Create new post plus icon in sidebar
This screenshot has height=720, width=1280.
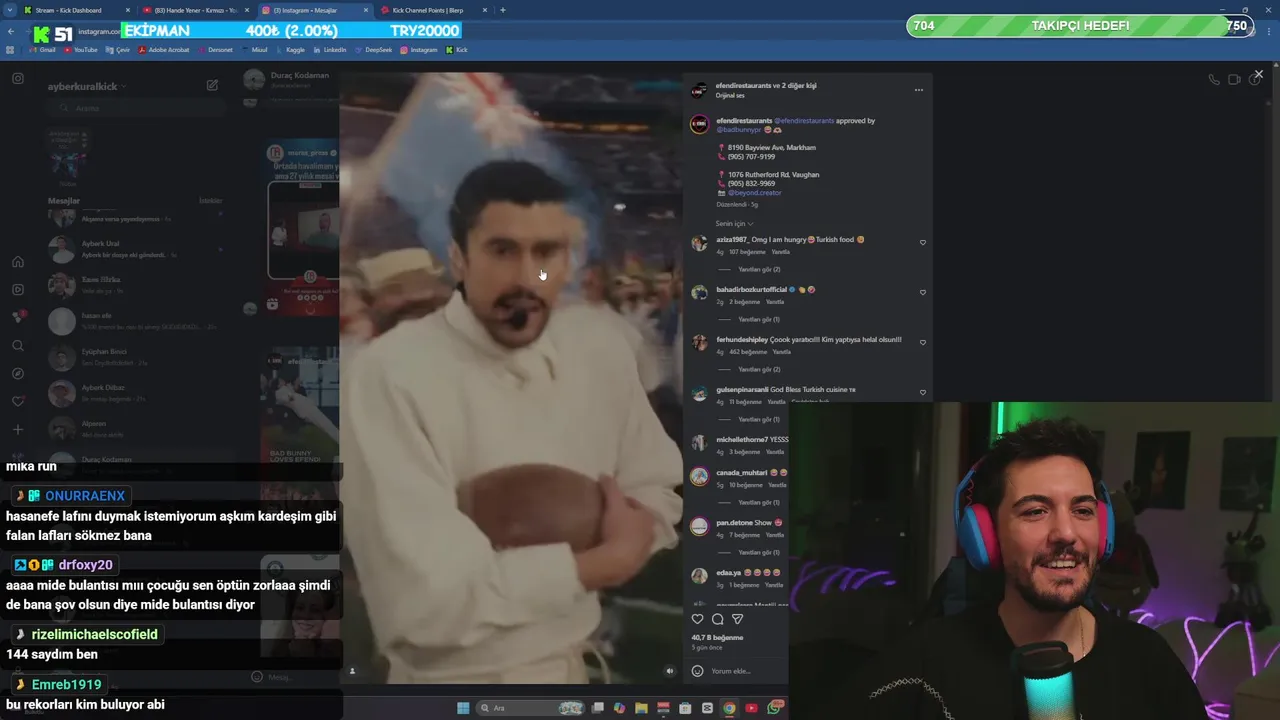tap(18, 430)
